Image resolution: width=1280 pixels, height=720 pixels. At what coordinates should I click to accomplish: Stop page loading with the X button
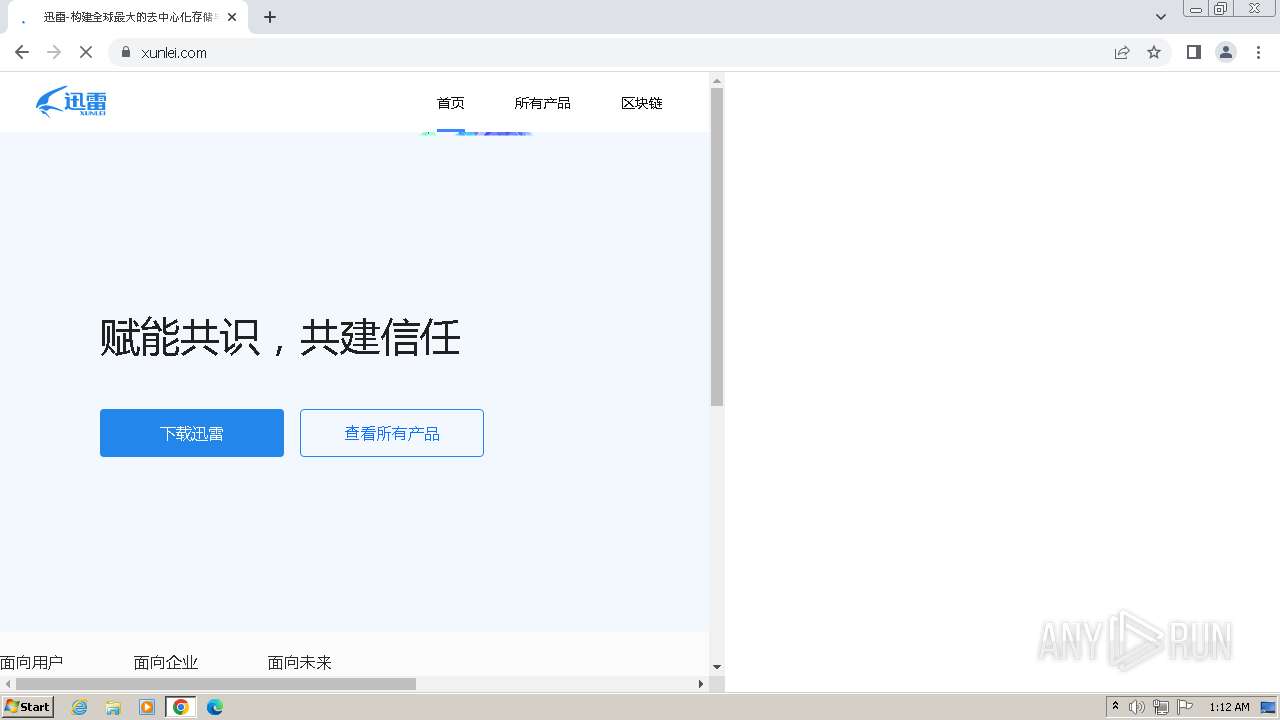86,52
